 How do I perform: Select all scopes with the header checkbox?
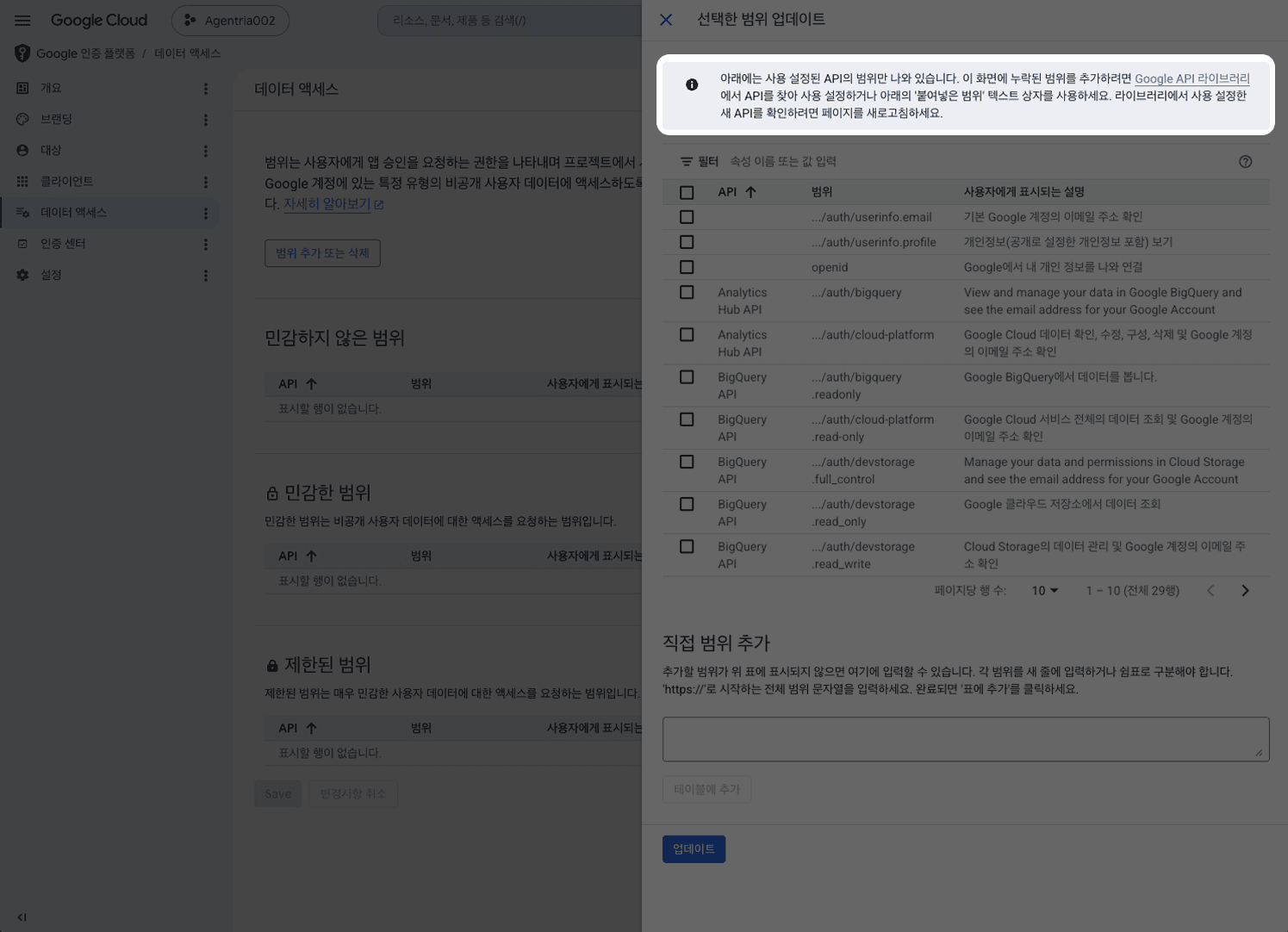coord(687,192)
